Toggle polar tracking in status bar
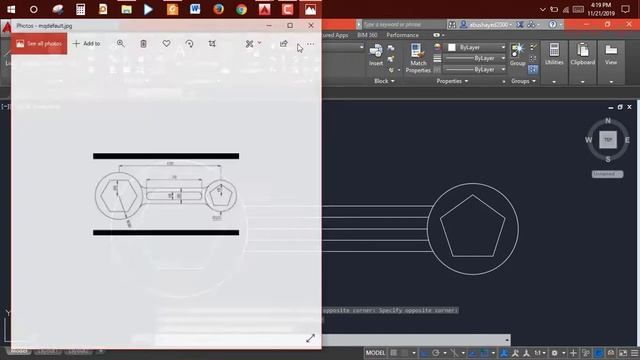 436,353
